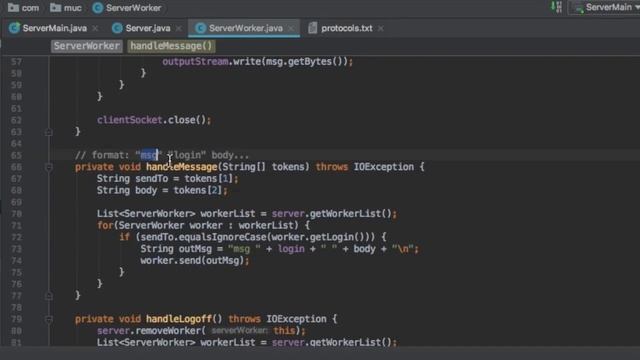640x360 pixels.
Task: Click the build project icon beside ServerMain
Action: (x=556, y=7)
